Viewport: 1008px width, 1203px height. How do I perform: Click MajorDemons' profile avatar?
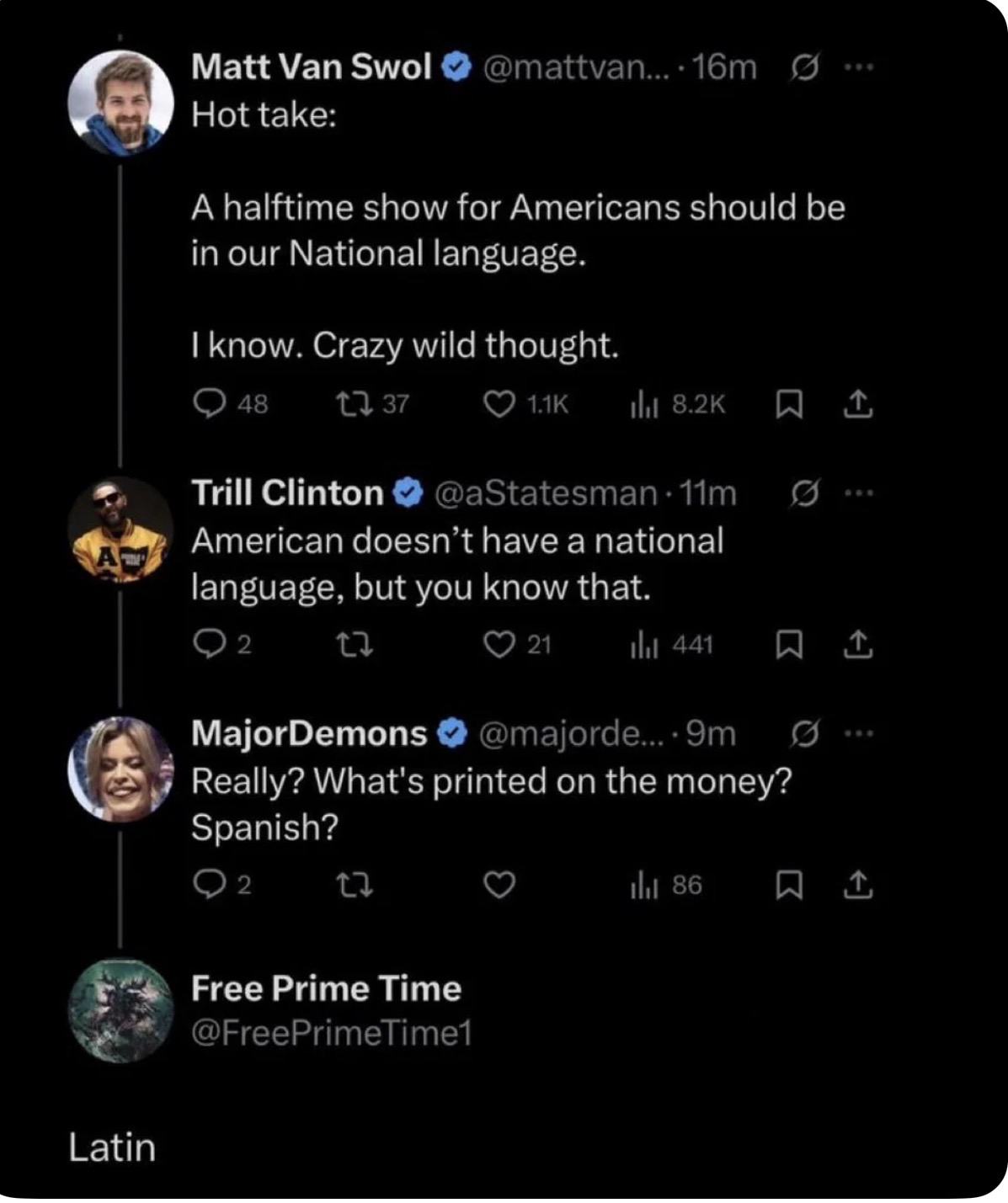coord(120,769)
